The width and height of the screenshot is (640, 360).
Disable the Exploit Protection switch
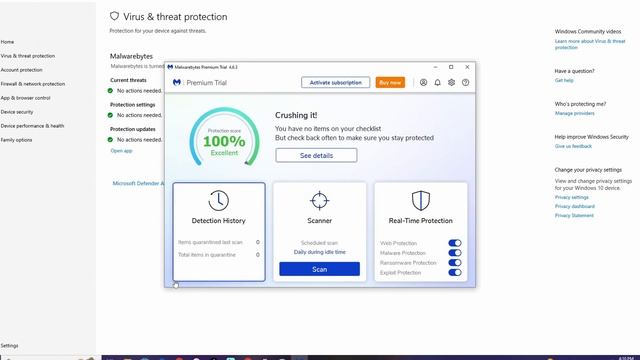pyautogui.click(x=455, y=272)
